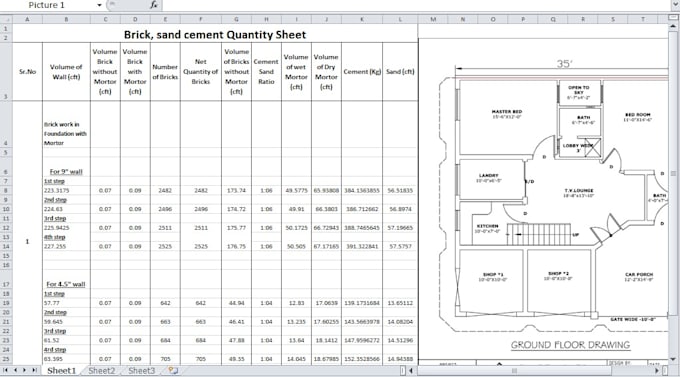Click cell containing 66.72943
Screen dimensions: 680x377
pos(326,228)
